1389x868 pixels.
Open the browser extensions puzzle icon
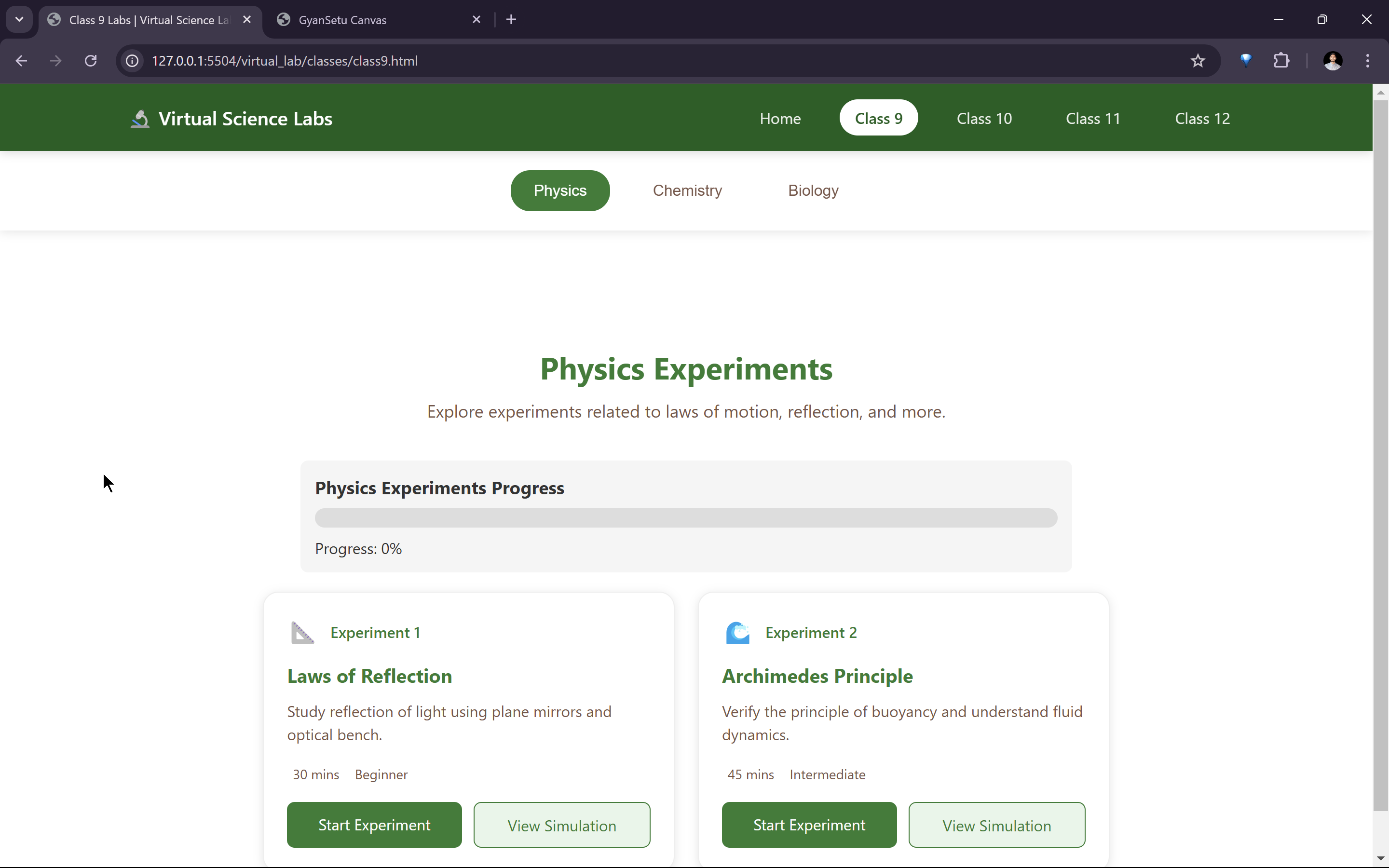1281,61
